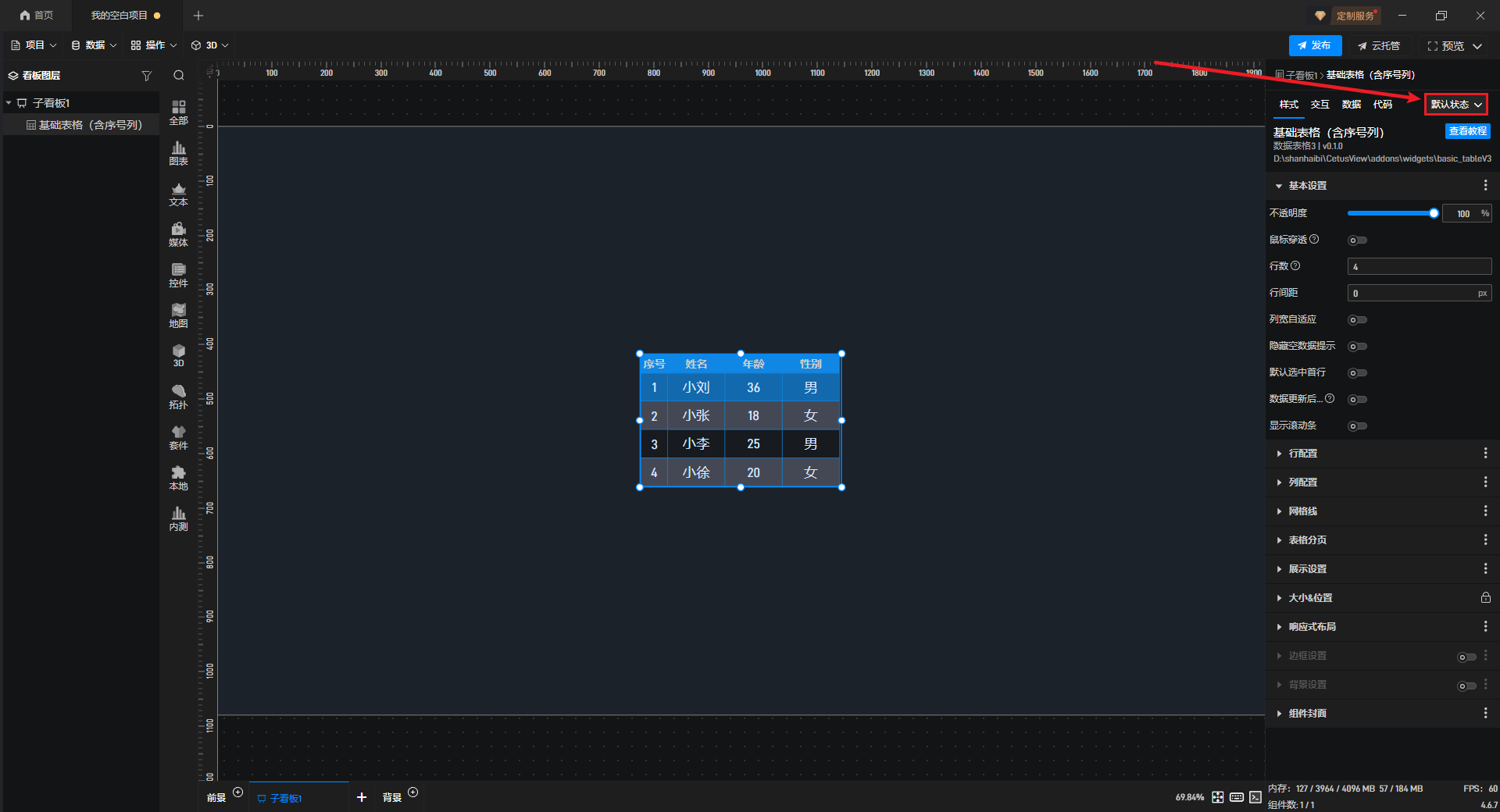Open the 地图 (map) component category

(x=178, y=315)
